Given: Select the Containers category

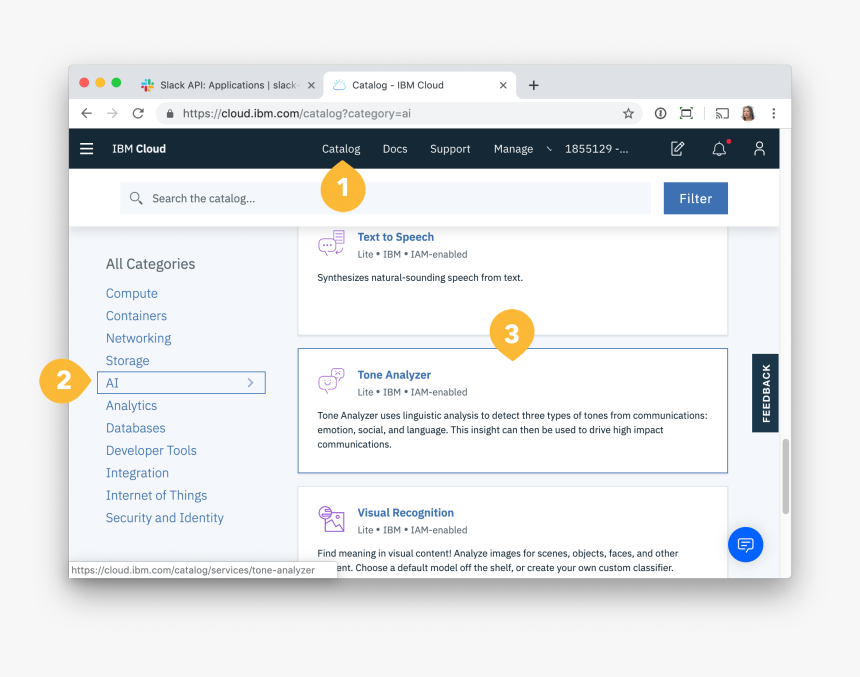Looking at the screenshot, I should pyautogui.click(x=136, y=315).
